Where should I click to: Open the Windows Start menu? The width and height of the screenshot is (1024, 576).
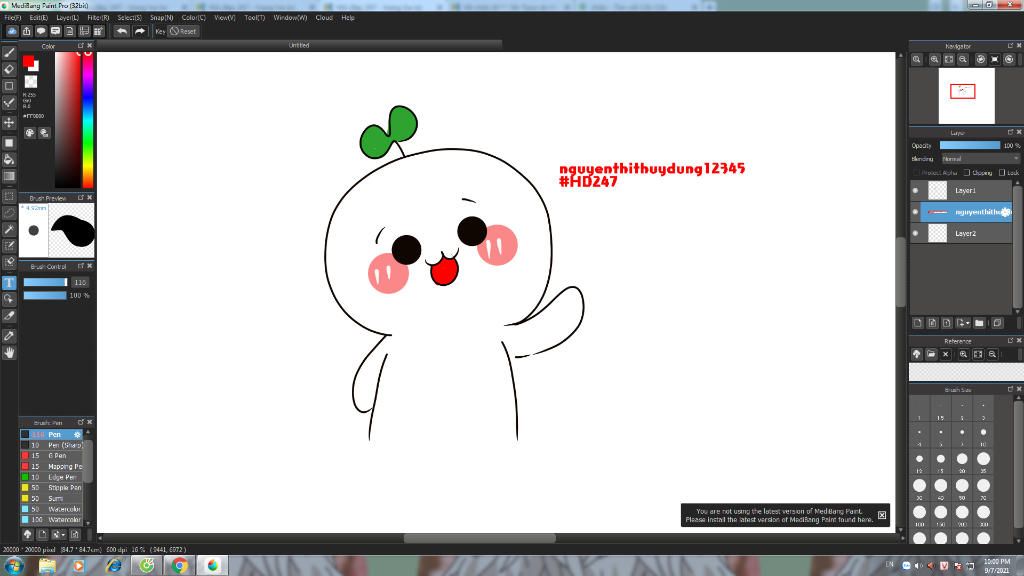point(14,566)
